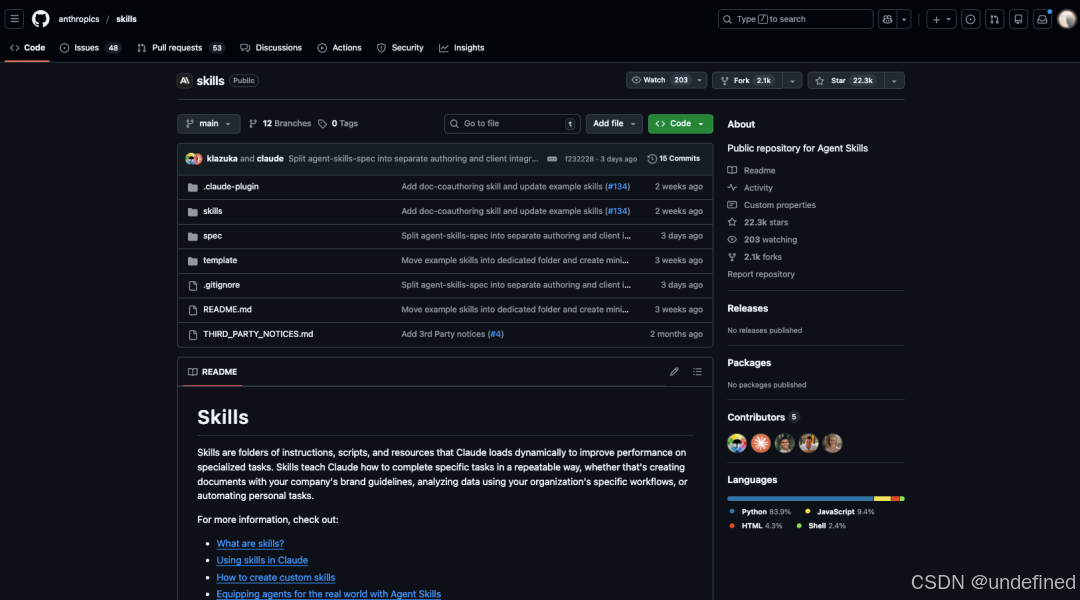Open klazuka author link
Viewport: 1080px width, 600px height.
(222, 158)
